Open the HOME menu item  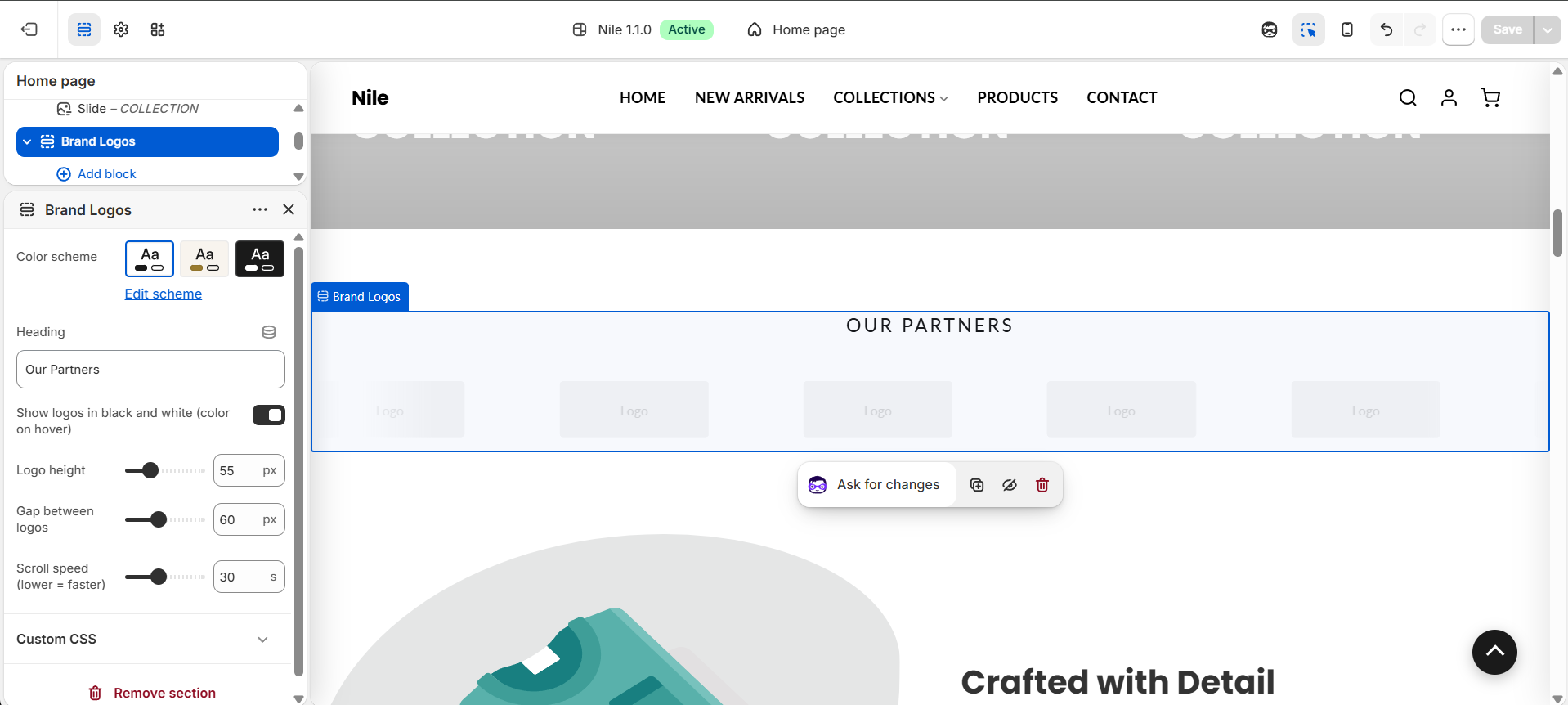coord(643,97)
